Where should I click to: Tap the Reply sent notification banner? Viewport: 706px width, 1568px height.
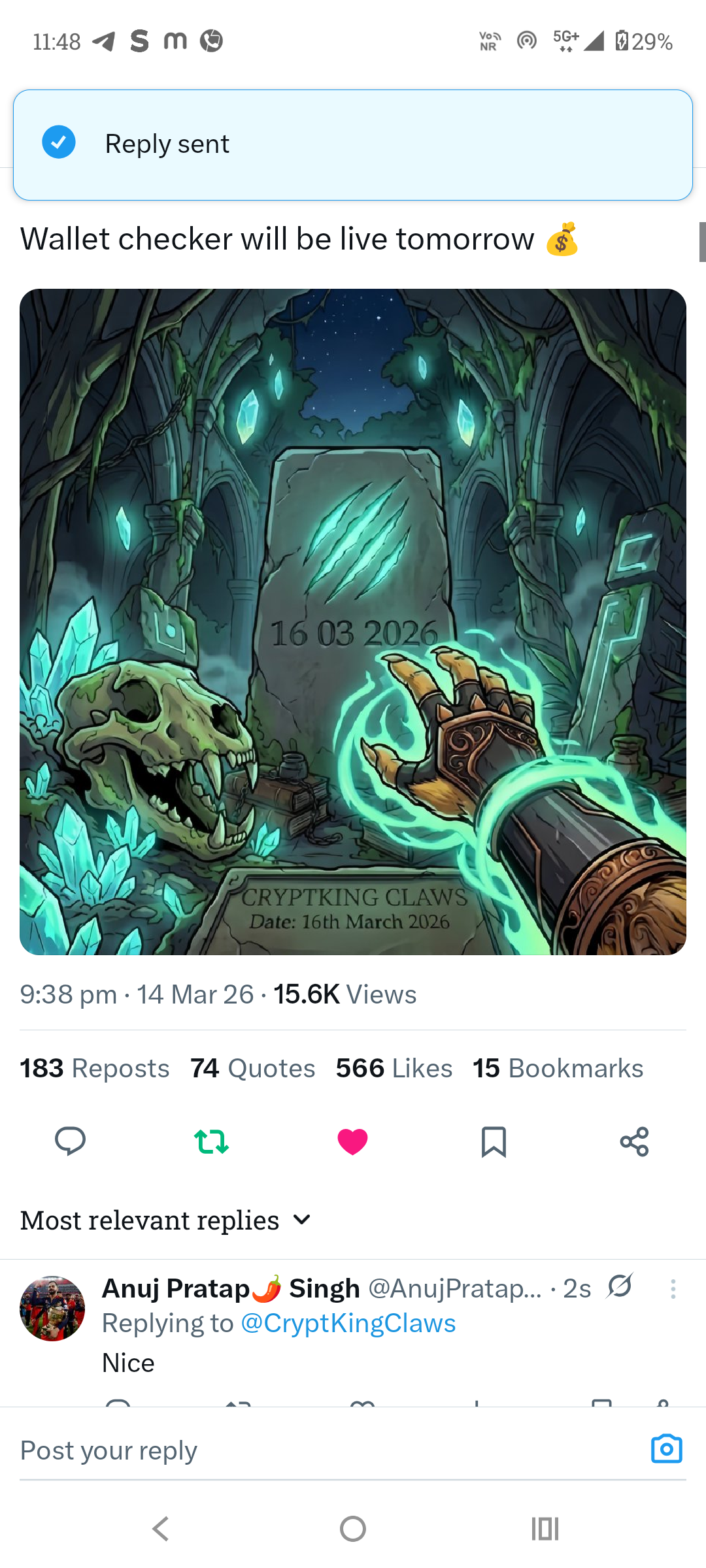(353, 145)
